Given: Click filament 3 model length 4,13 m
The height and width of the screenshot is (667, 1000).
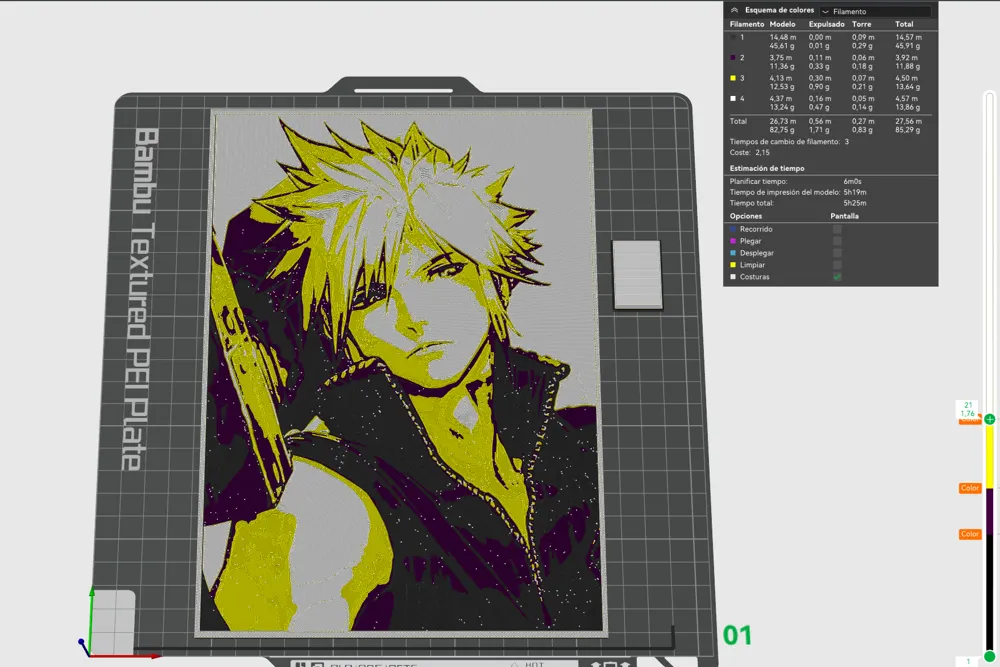Looking at the screenshot, I should tap(781, 78).
